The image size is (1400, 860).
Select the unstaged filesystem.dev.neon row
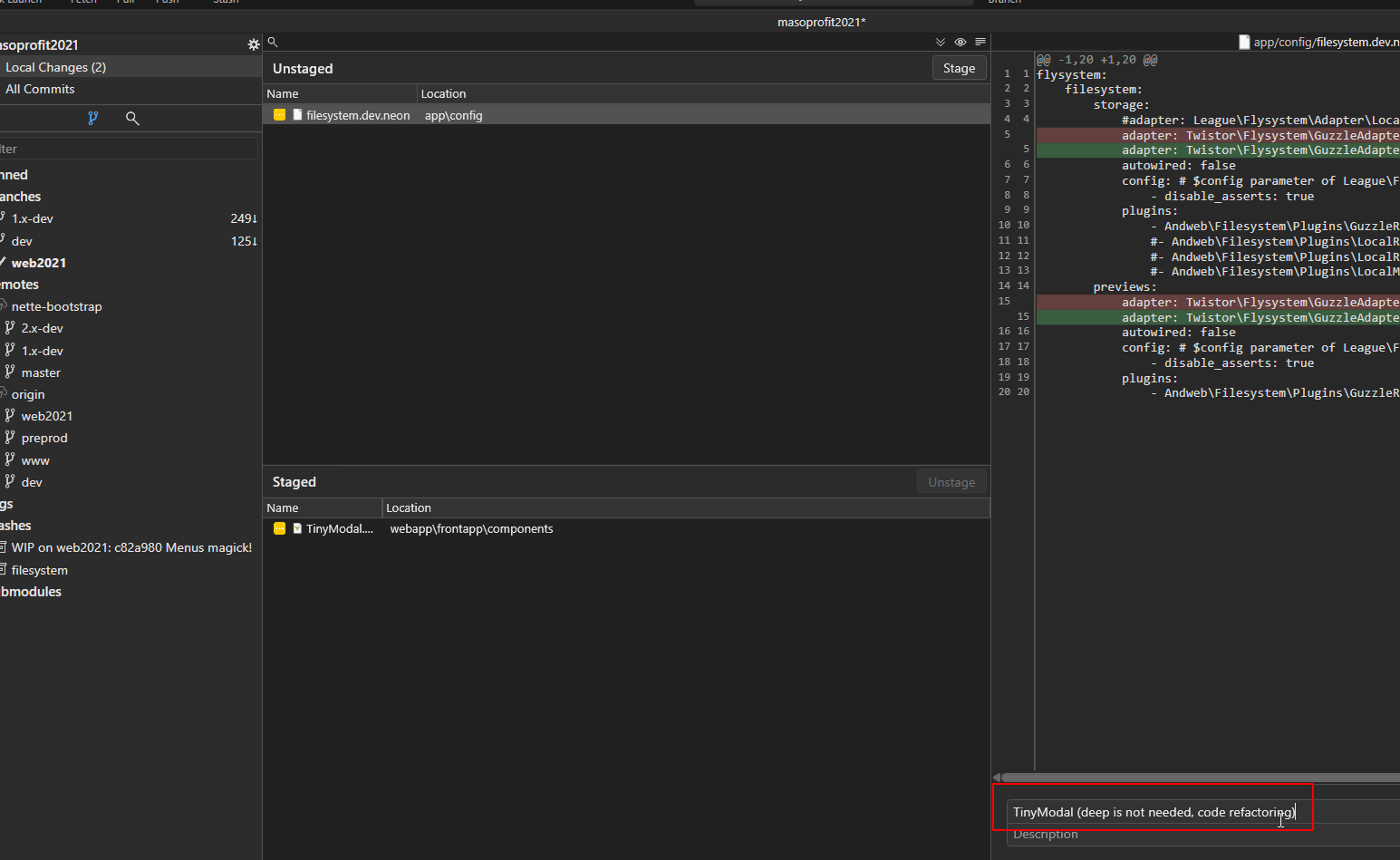pos(626,115)
